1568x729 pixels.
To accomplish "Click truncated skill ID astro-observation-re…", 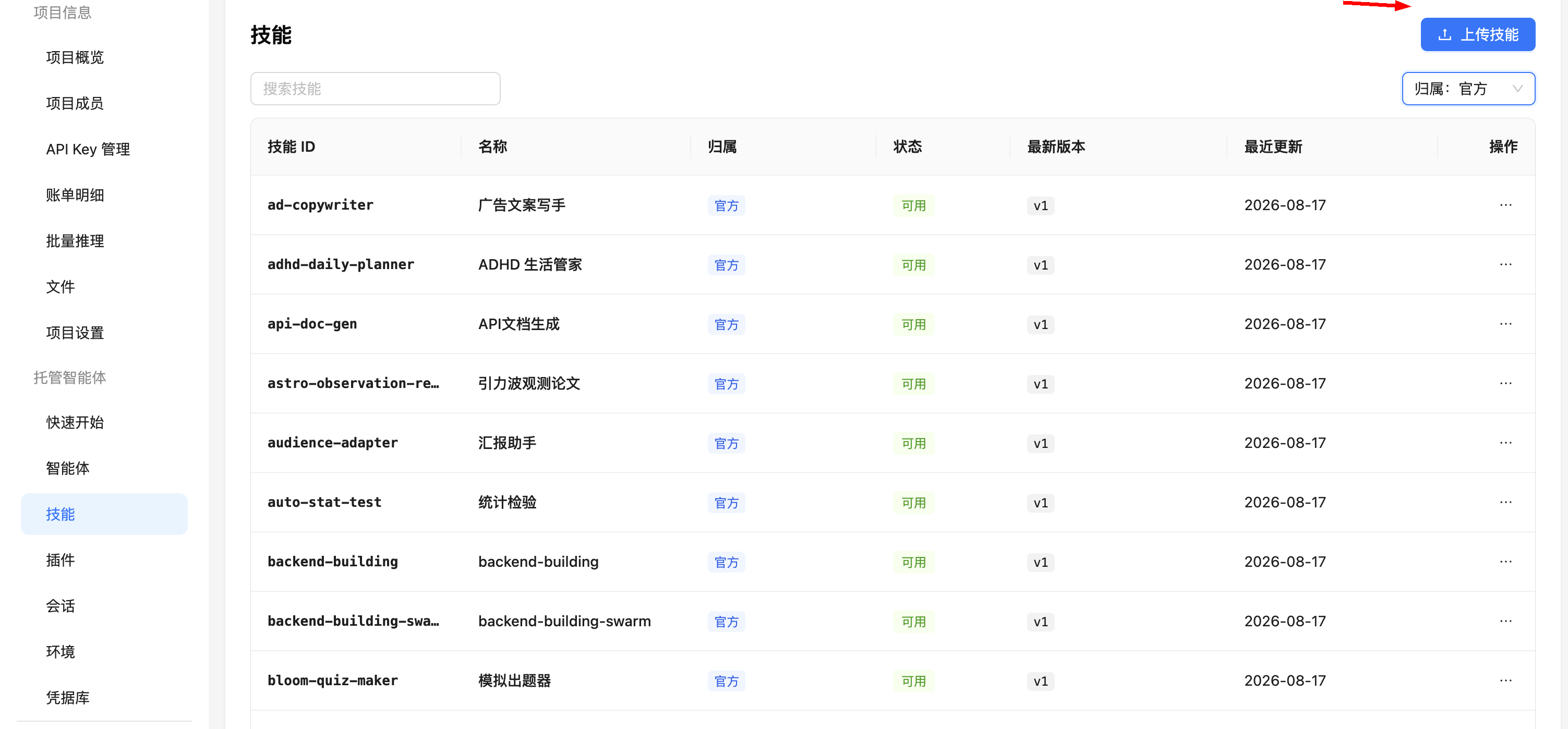I will [353, 383].
